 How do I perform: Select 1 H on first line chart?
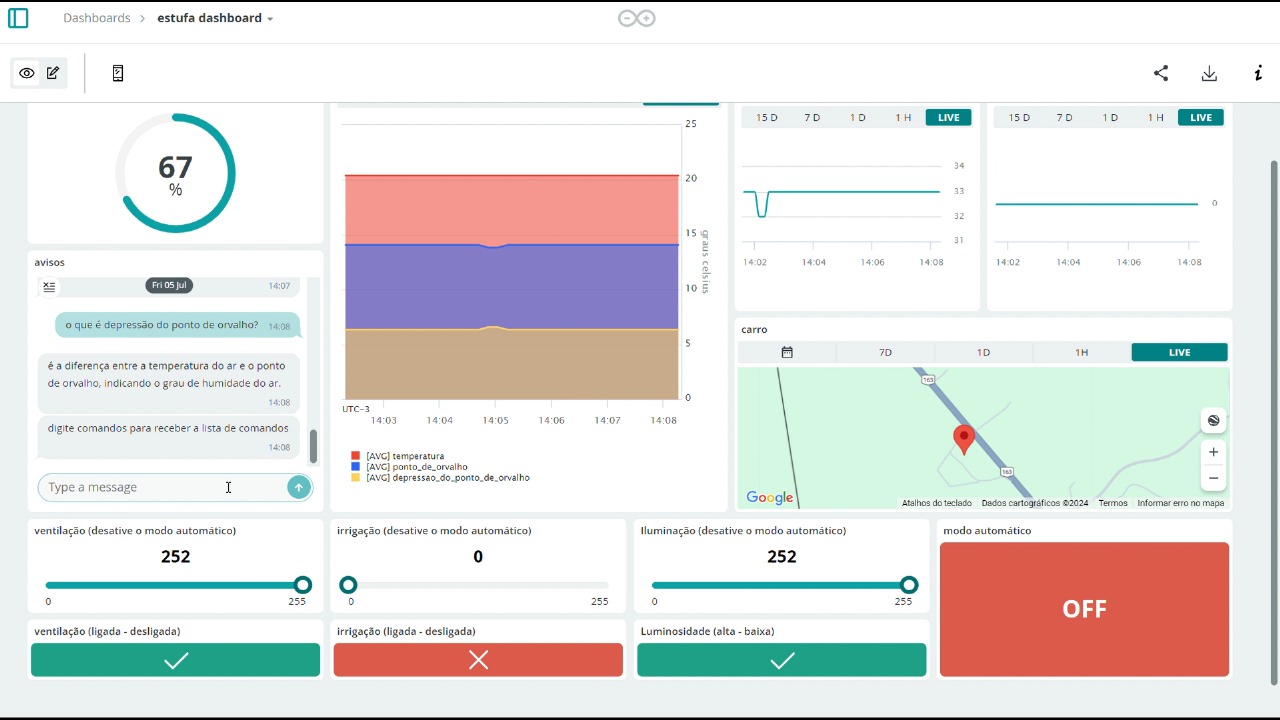pyautogui.click(x=903, y=118)
